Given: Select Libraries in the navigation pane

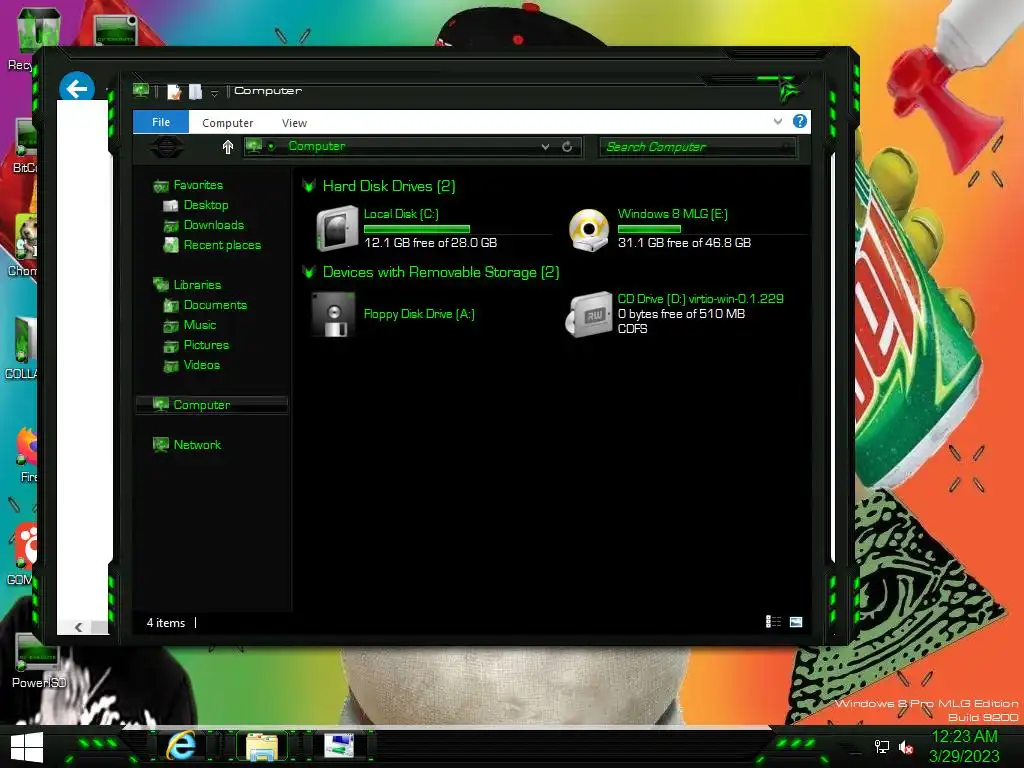Looking at the screenshot, I should 197,285.
